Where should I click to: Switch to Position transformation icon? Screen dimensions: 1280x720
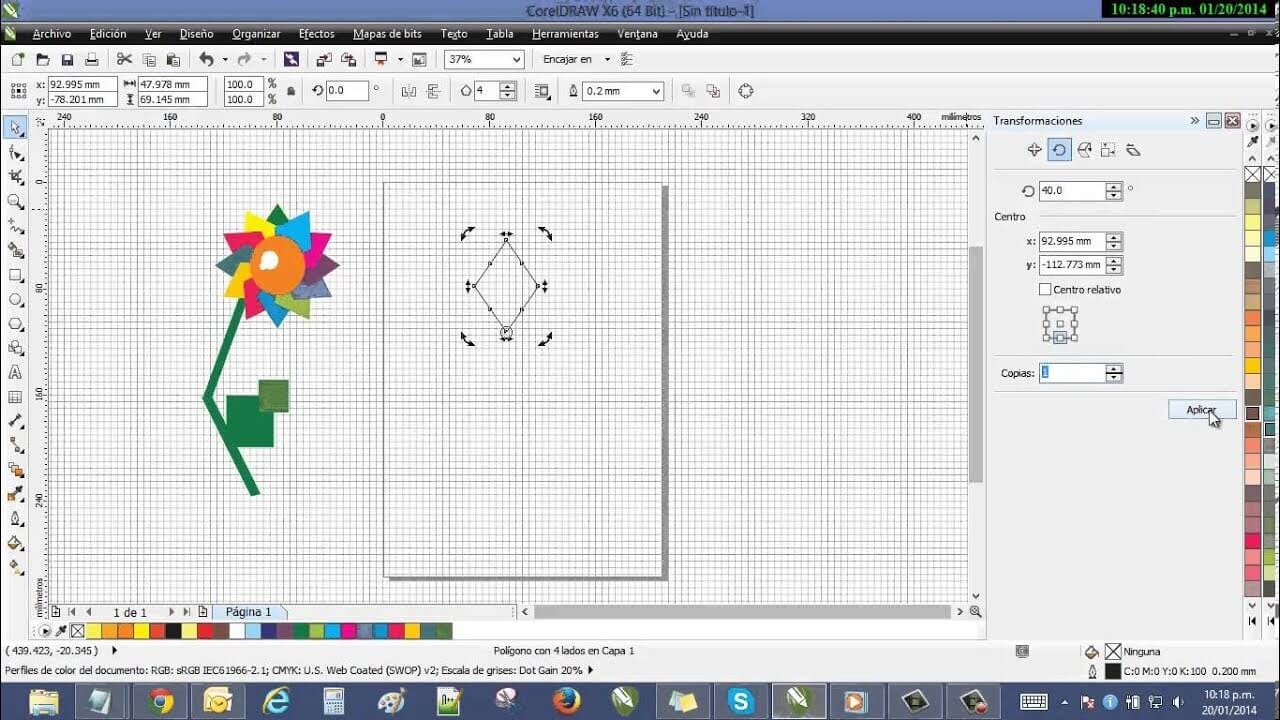coord(1034,150)
